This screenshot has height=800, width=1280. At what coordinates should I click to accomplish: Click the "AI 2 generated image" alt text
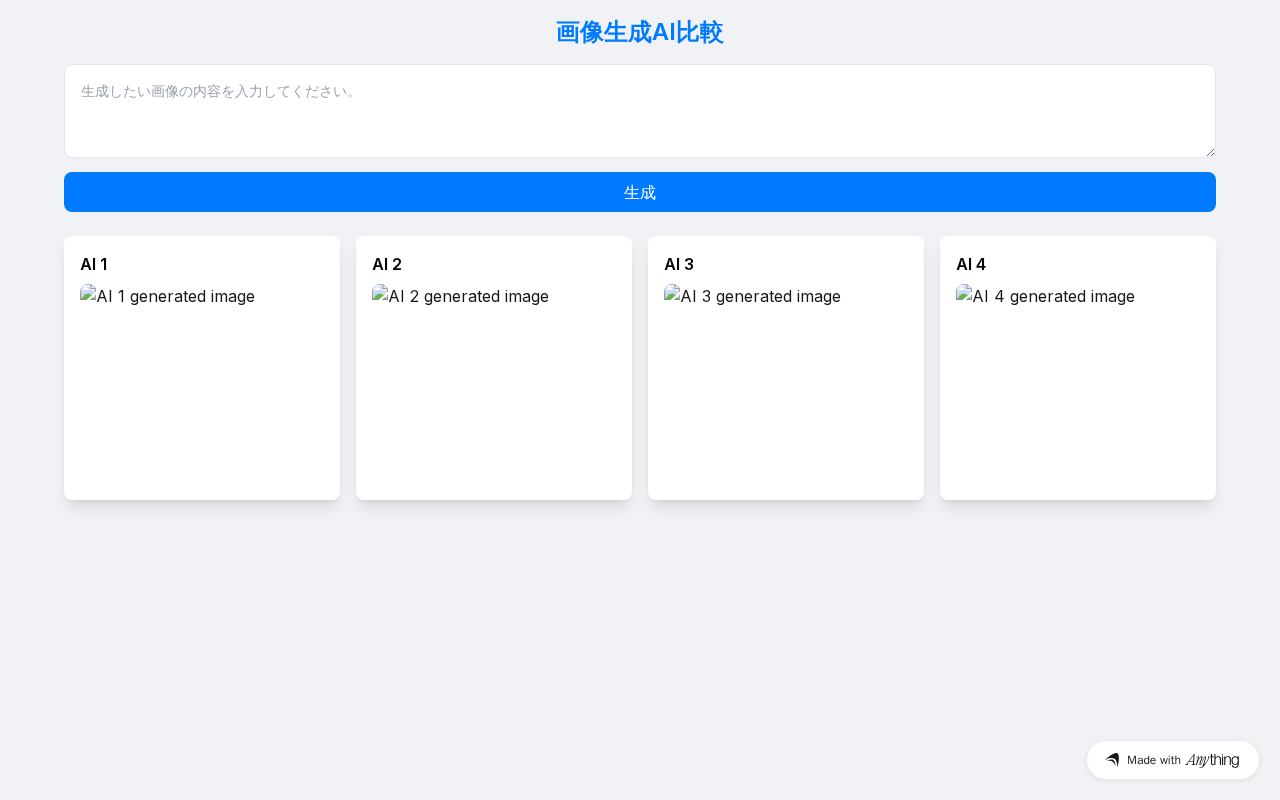coord(468,296)
